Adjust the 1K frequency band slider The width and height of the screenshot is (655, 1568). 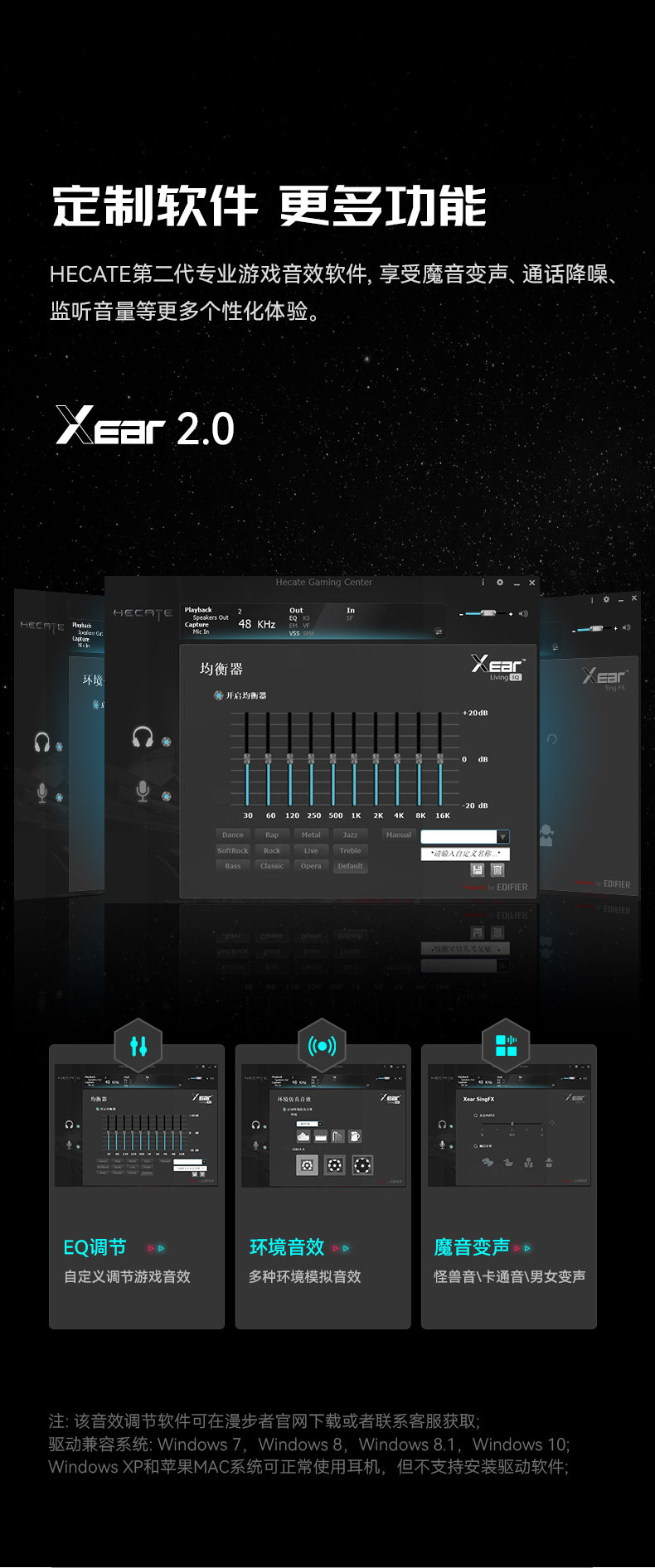(x=354, y=758)
